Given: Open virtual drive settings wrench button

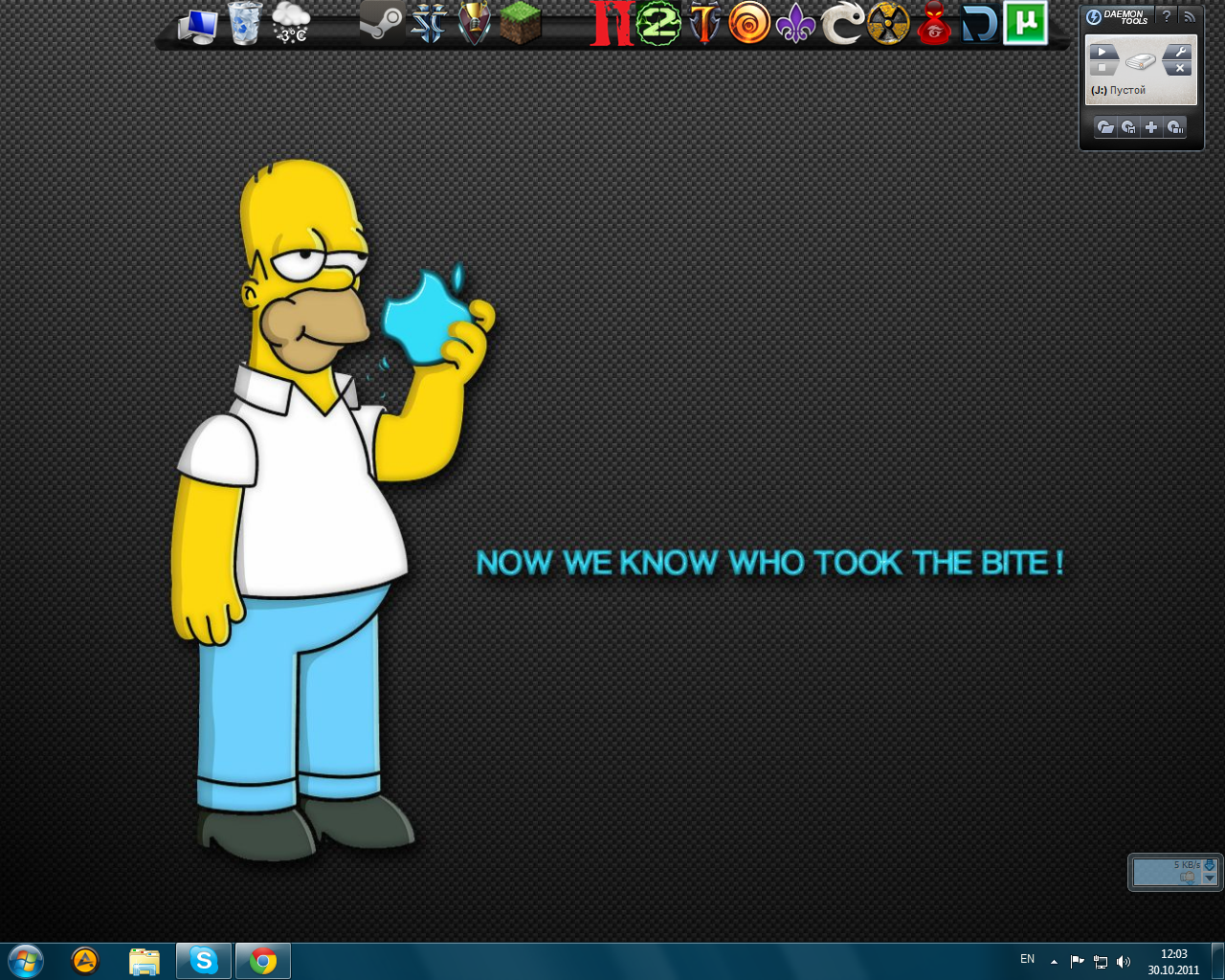Looking at the screenshot, I should click(1179, 53).
